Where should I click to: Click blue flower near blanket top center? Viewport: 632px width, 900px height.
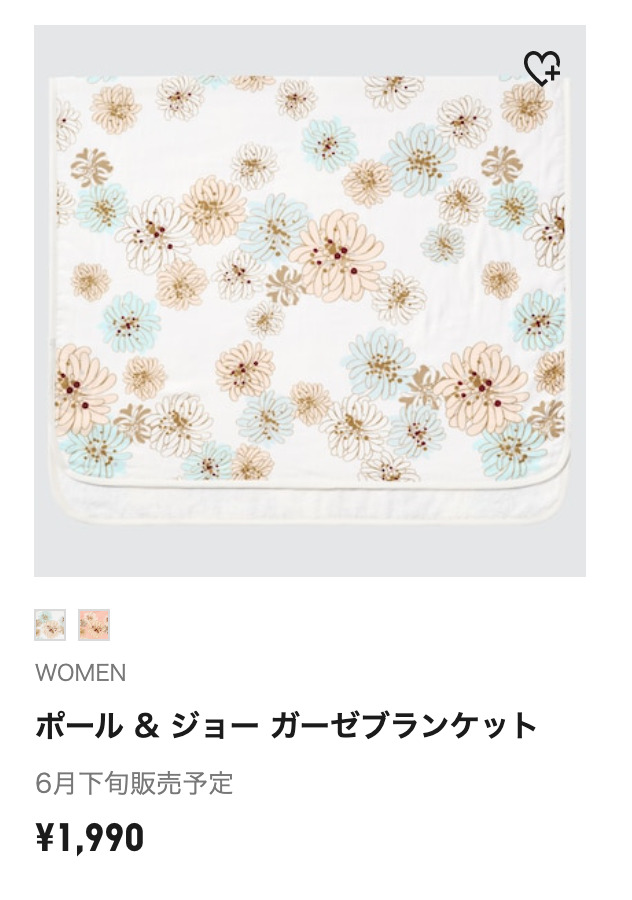pyautogui.click(x=329, y=146)
